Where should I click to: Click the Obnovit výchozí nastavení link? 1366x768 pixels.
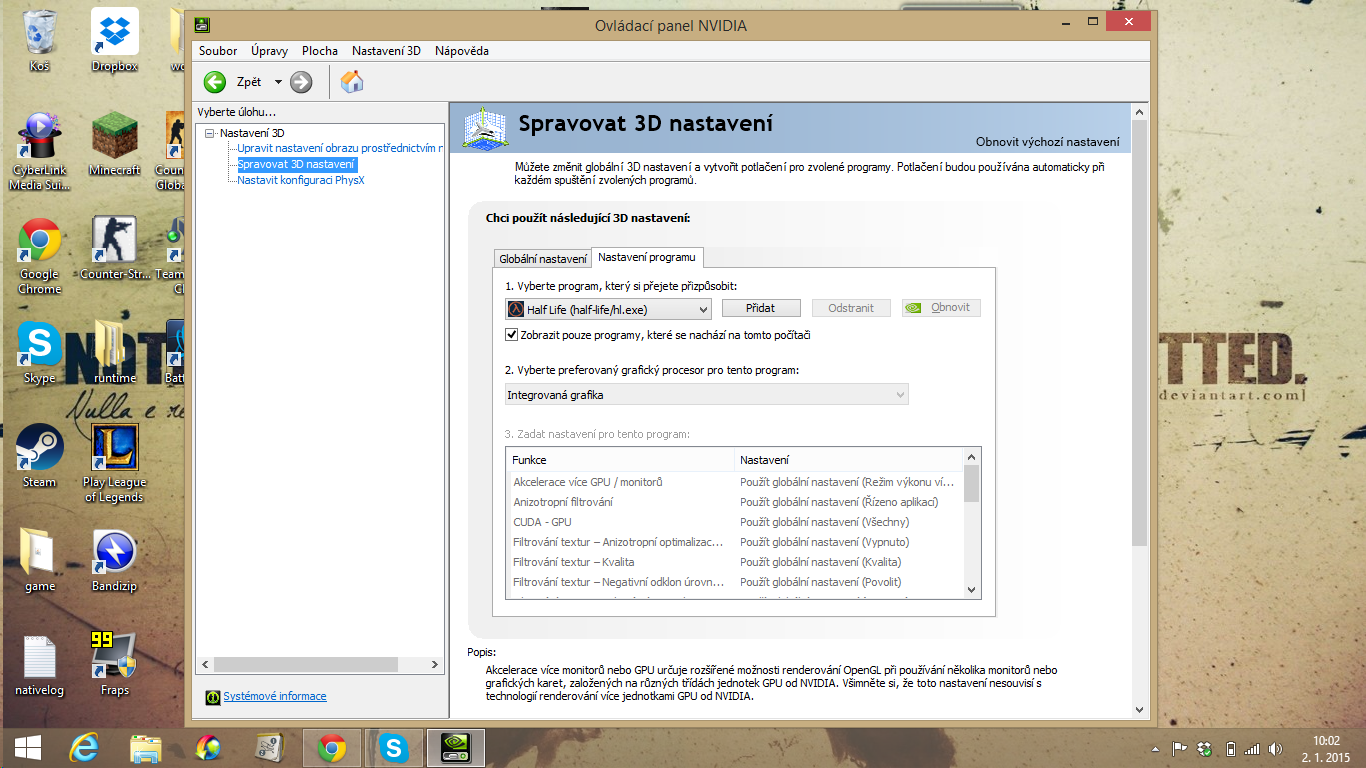tap(1048, 142)
